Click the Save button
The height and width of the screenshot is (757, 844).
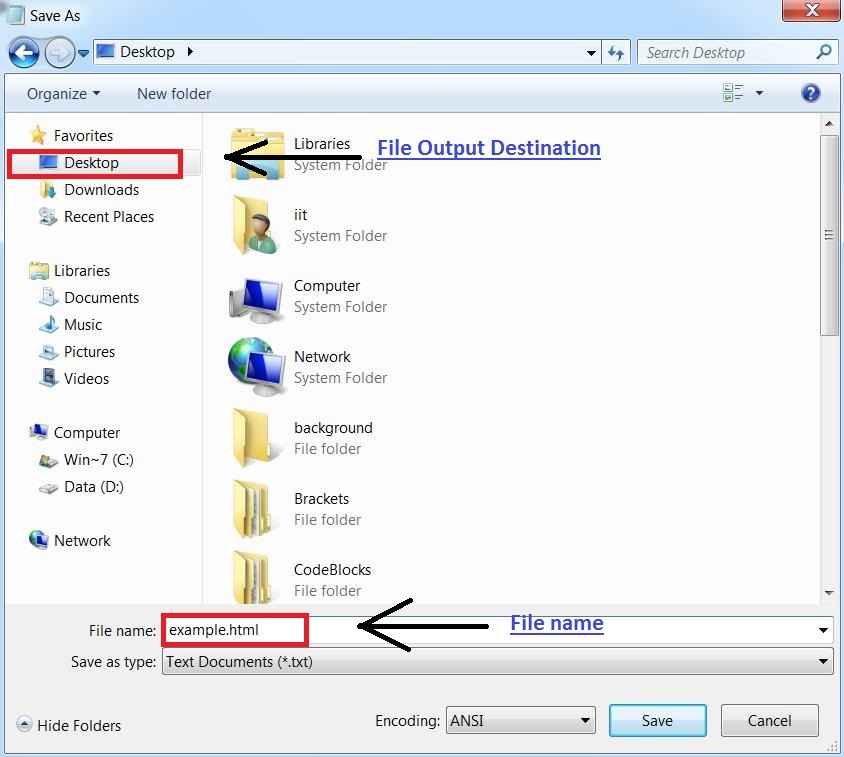(657, 720)
